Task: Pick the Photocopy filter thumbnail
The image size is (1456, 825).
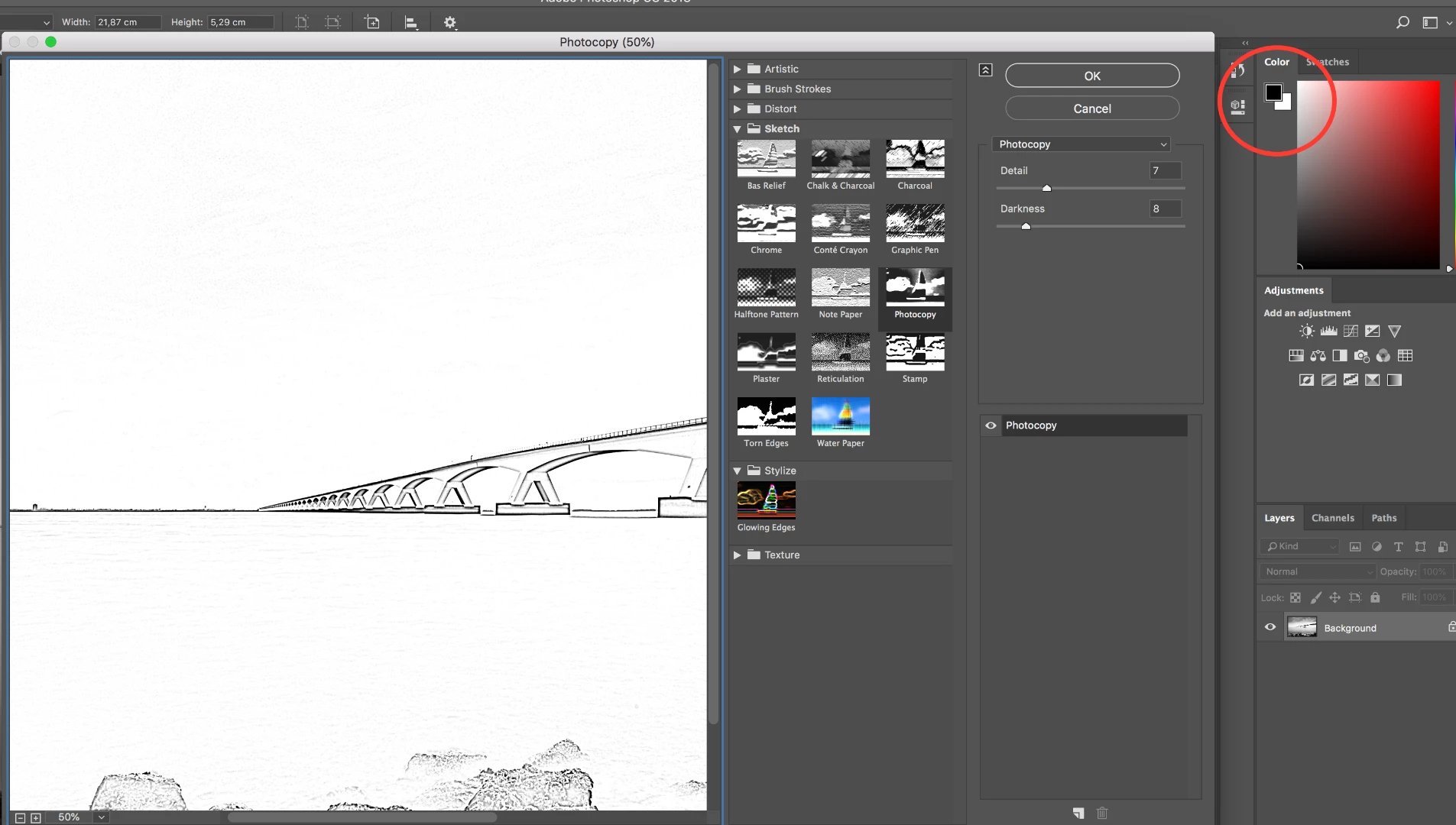Action: pyautogui.click(x=915, y=287)
